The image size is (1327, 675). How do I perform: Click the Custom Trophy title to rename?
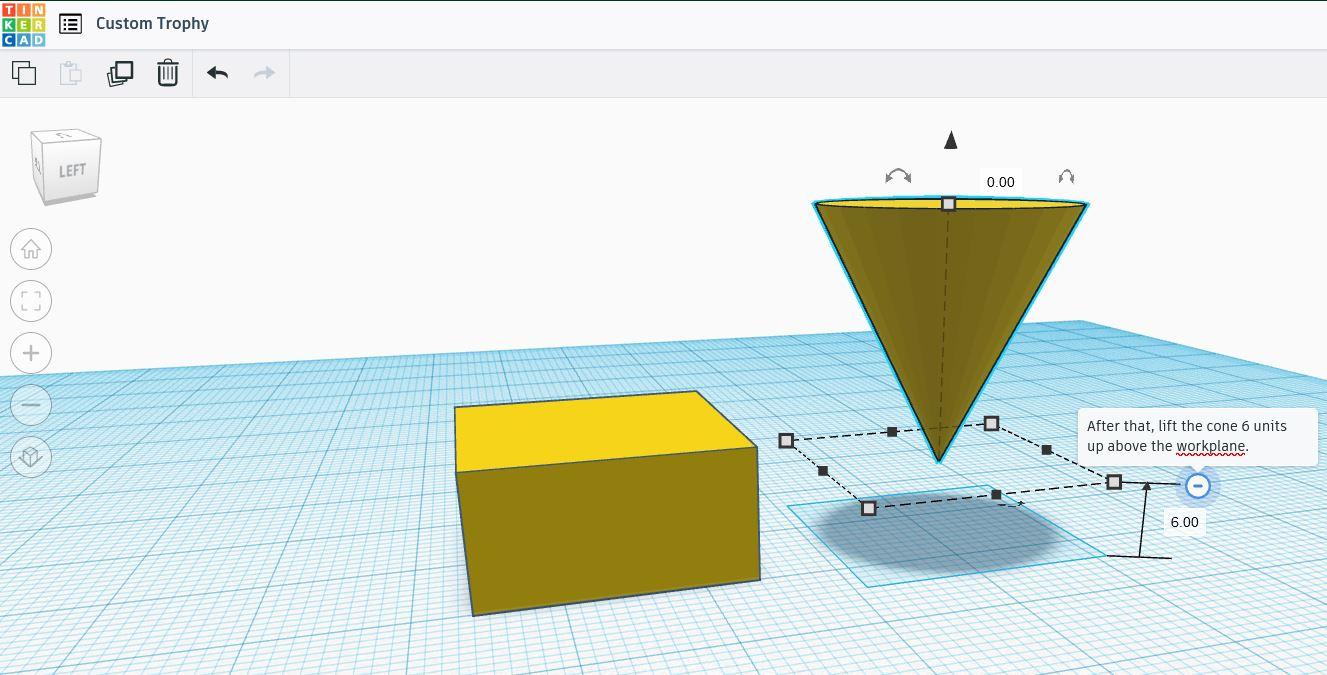coord(151,23)
